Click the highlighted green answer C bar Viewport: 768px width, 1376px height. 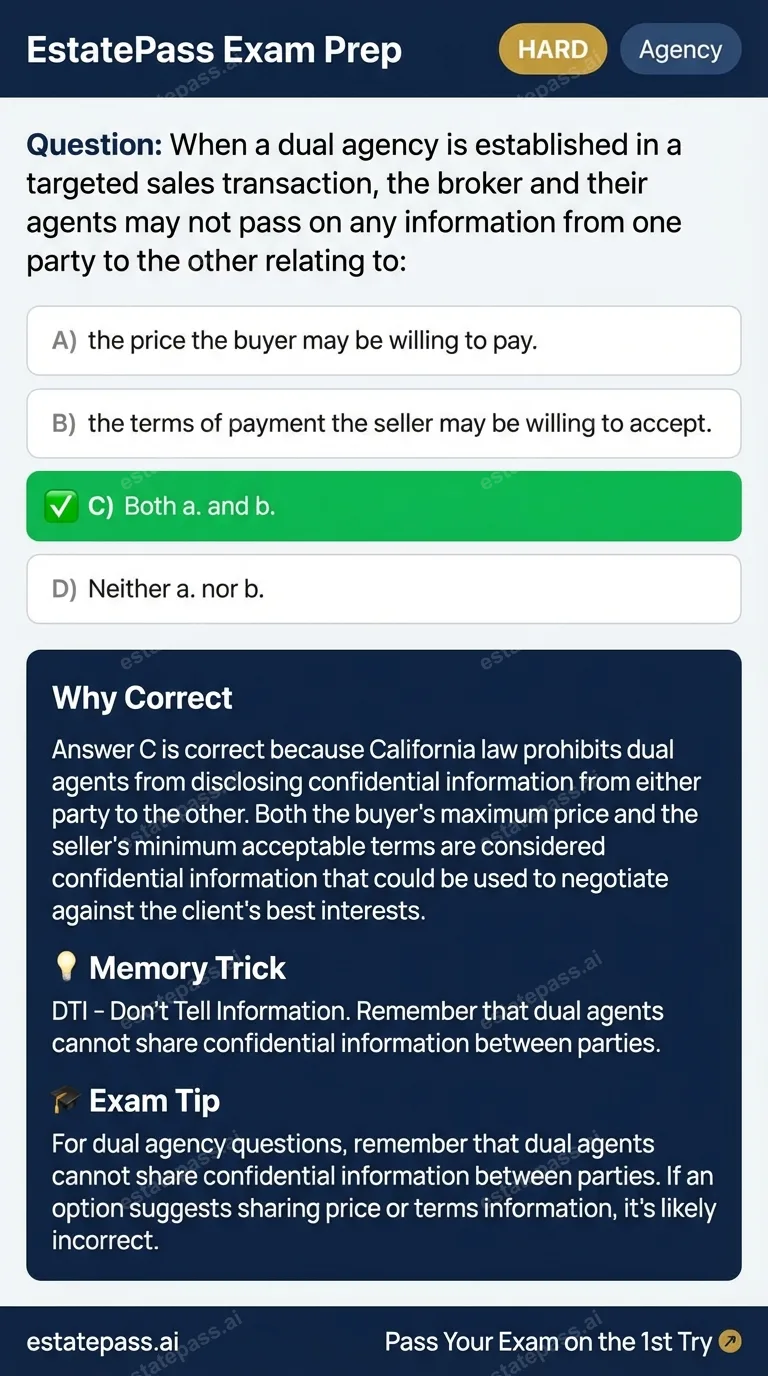coord(384,506)
